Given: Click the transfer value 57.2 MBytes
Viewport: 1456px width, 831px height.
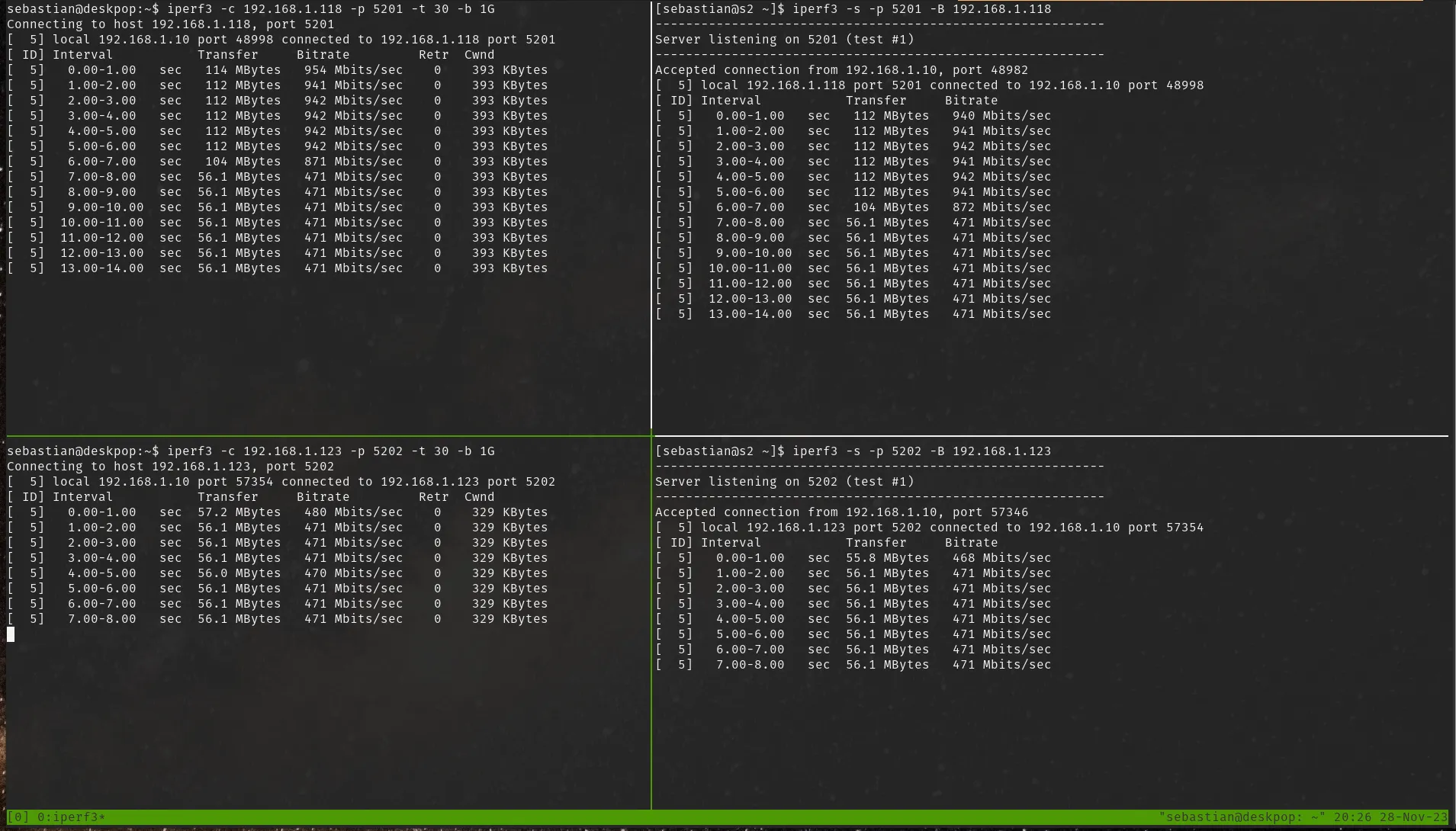Looking at the screenshot, I should click(x=239, y=512).
